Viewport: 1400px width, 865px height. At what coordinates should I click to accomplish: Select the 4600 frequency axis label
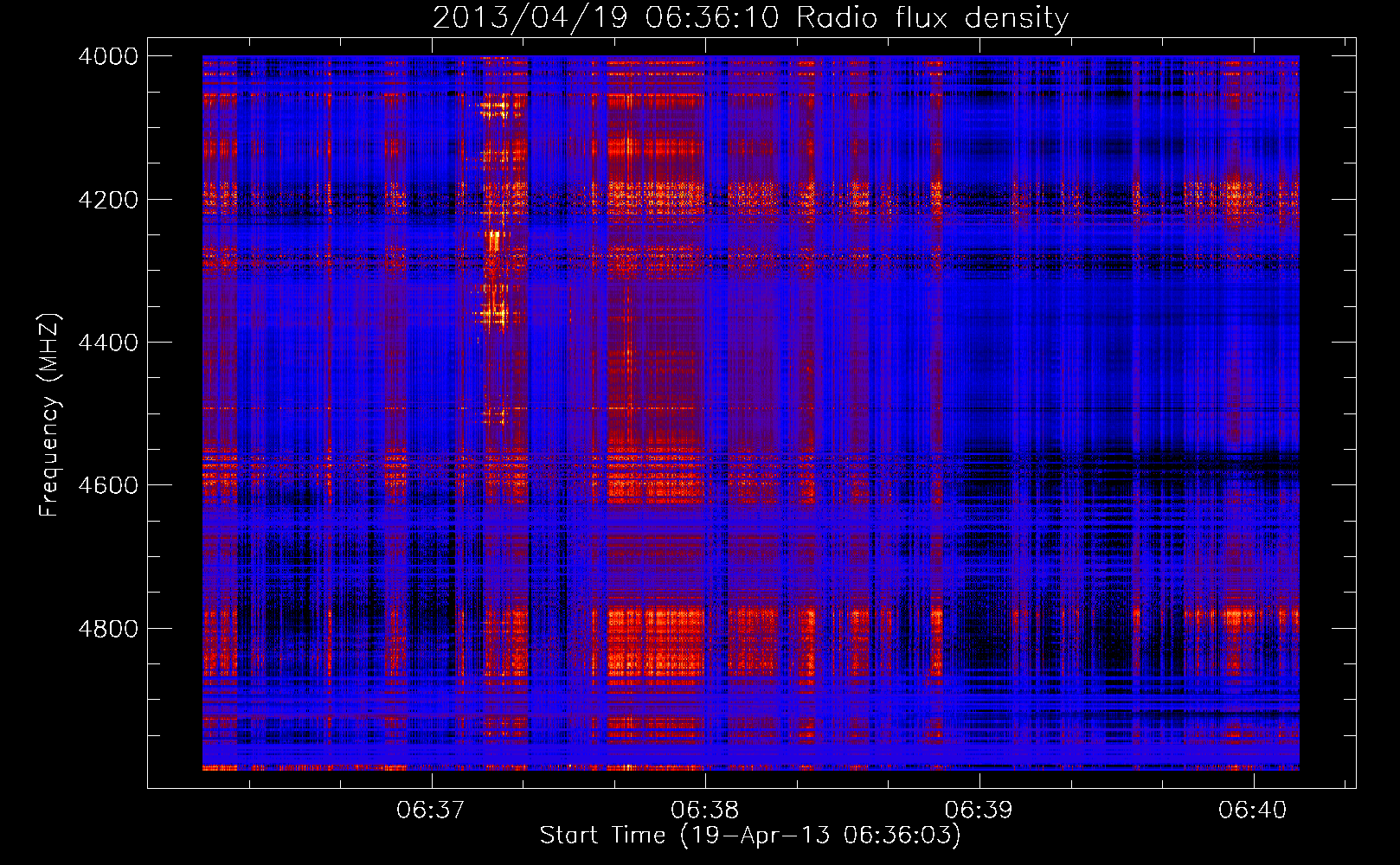click(x=108, y=485)
